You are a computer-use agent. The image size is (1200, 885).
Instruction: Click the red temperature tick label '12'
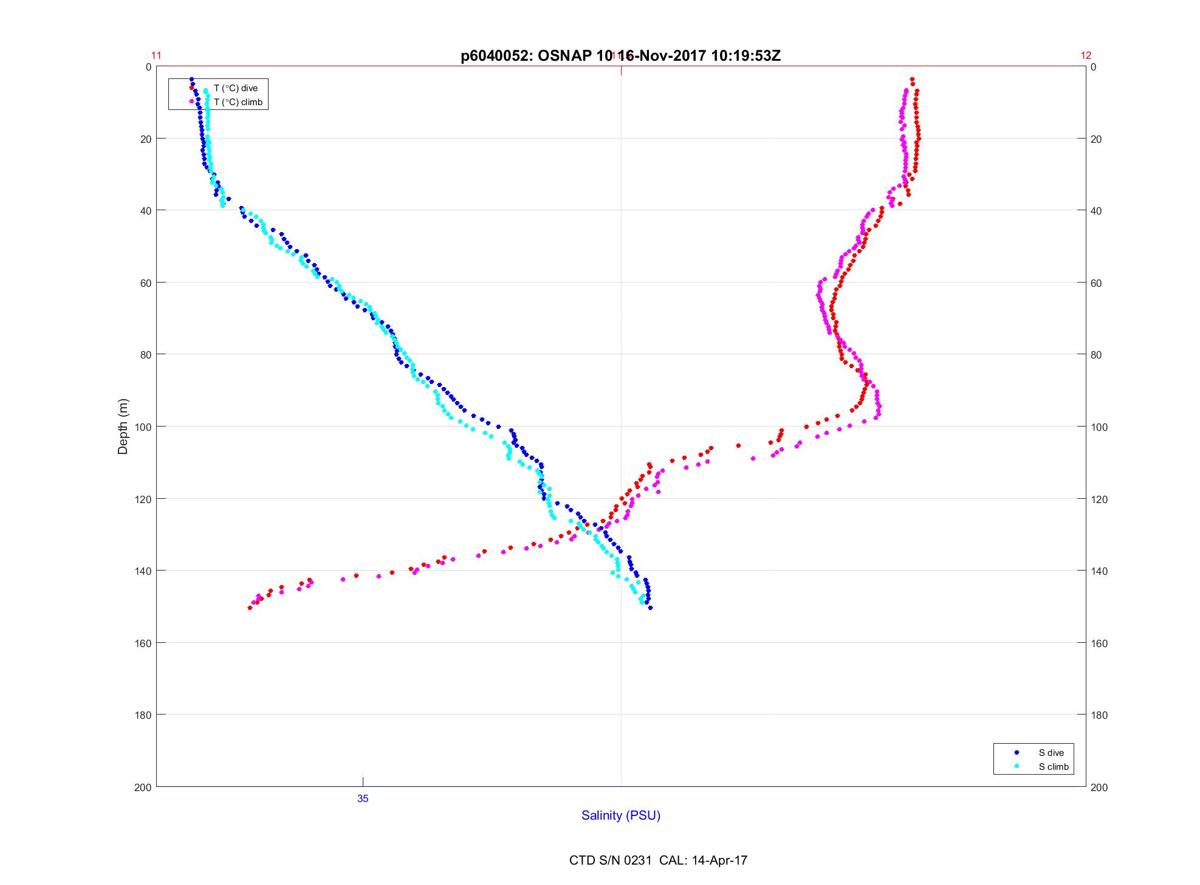point(1086,56)
